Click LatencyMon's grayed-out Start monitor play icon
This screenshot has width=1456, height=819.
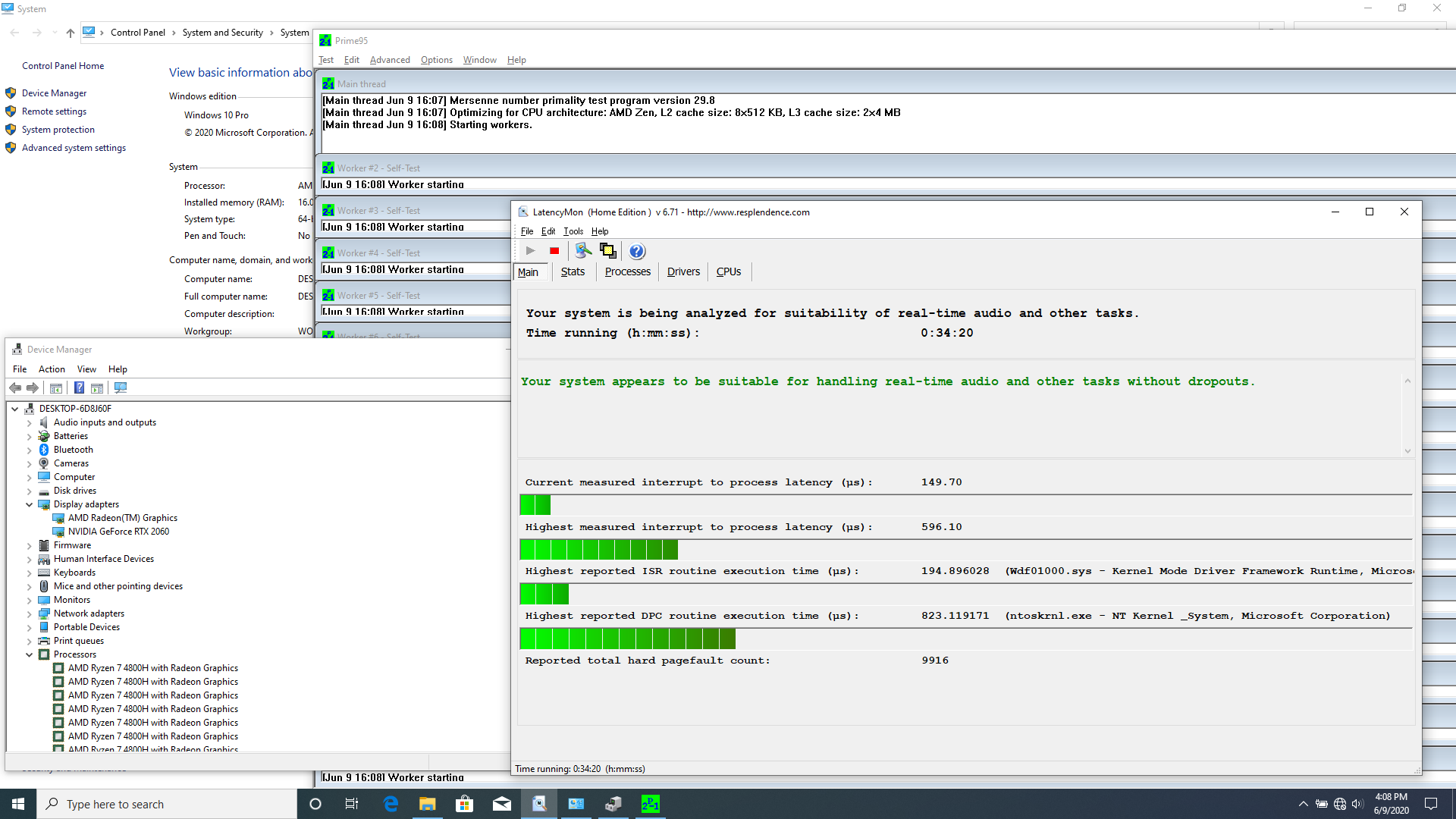coord(530,251)
